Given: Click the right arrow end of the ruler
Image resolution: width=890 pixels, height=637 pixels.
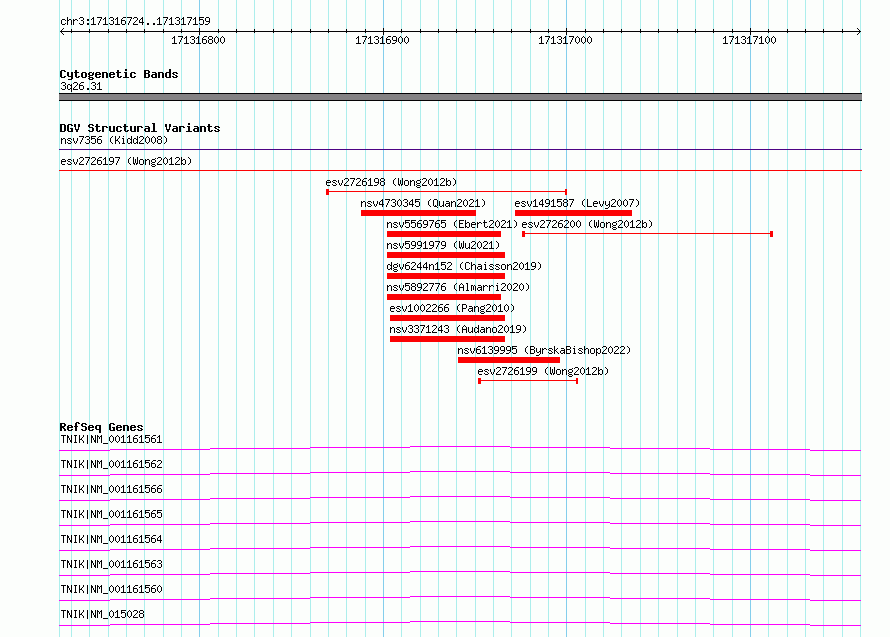Looking at the screenshot, I should click(858, 31).
